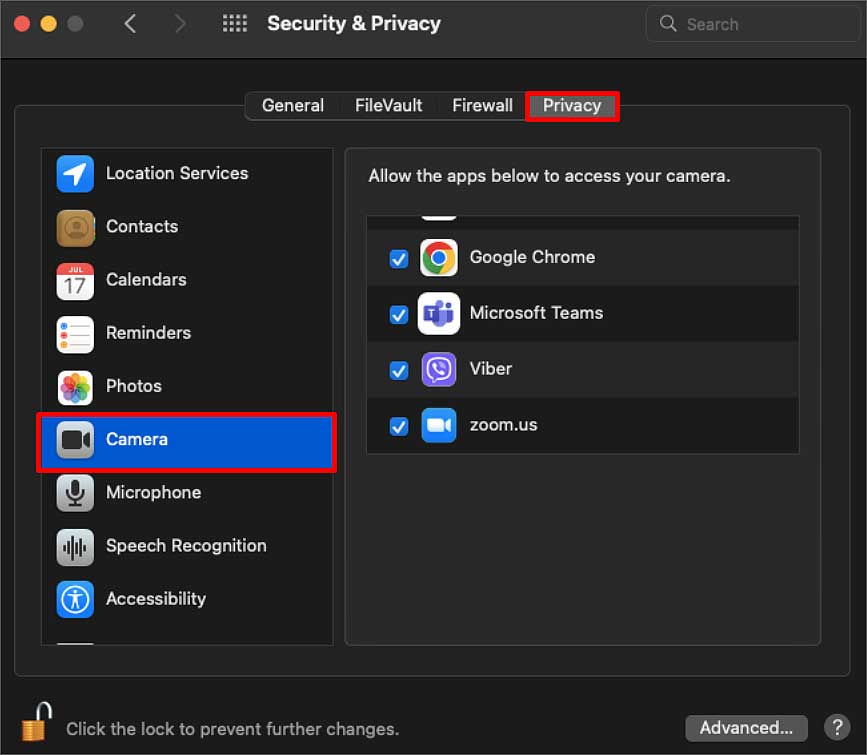Select Location Services arrow icon
The image size is (867, 755).
pyautogui.click(x=75, y=174)
